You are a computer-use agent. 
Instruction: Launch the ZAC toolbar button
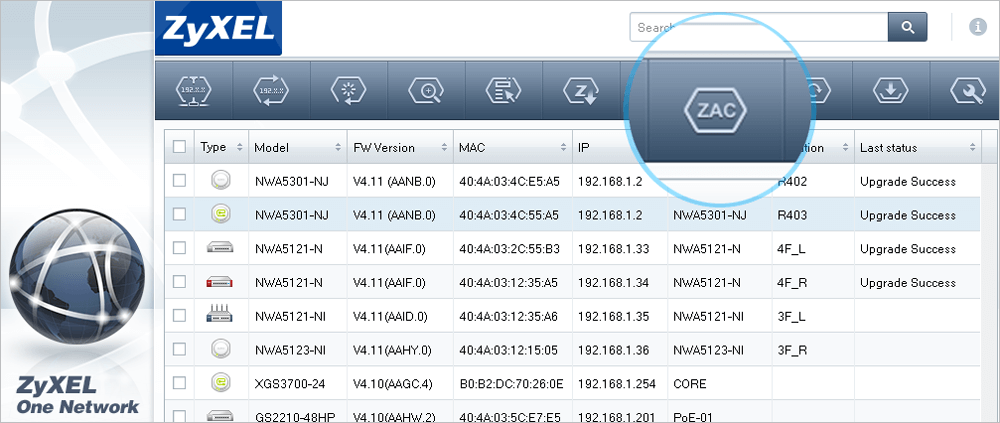click(x=715, y=110)
